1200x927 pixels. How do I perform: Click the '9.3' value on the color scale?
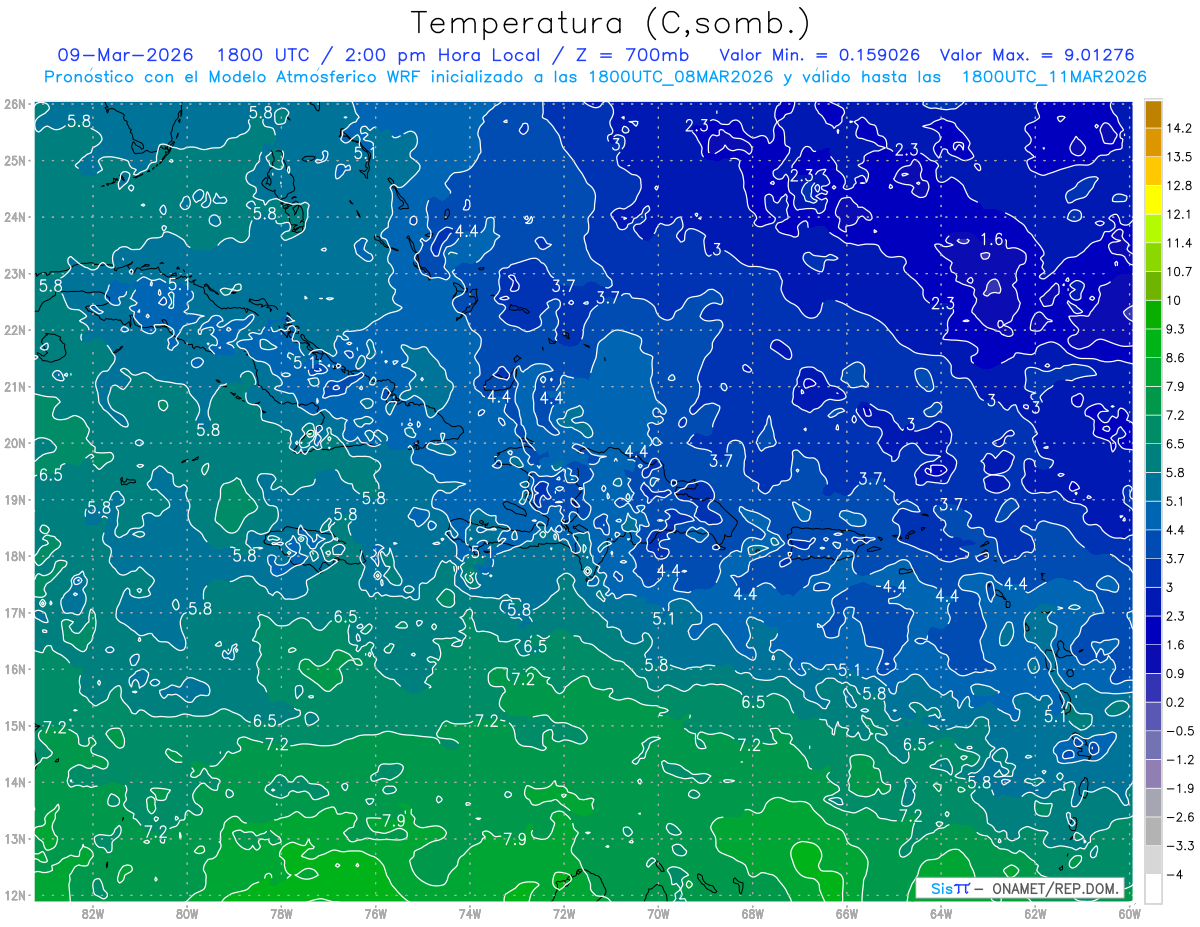[x=1176, y=329]
